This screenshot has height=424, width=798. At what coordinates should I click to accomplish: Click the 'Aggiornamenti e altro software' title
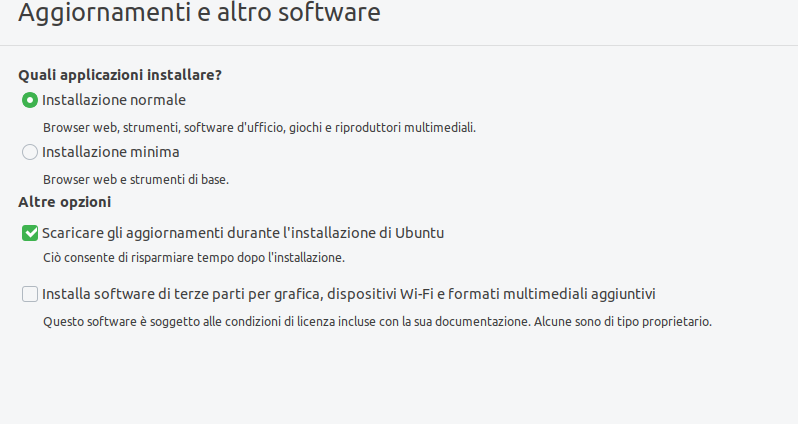(x=199, y=16)
